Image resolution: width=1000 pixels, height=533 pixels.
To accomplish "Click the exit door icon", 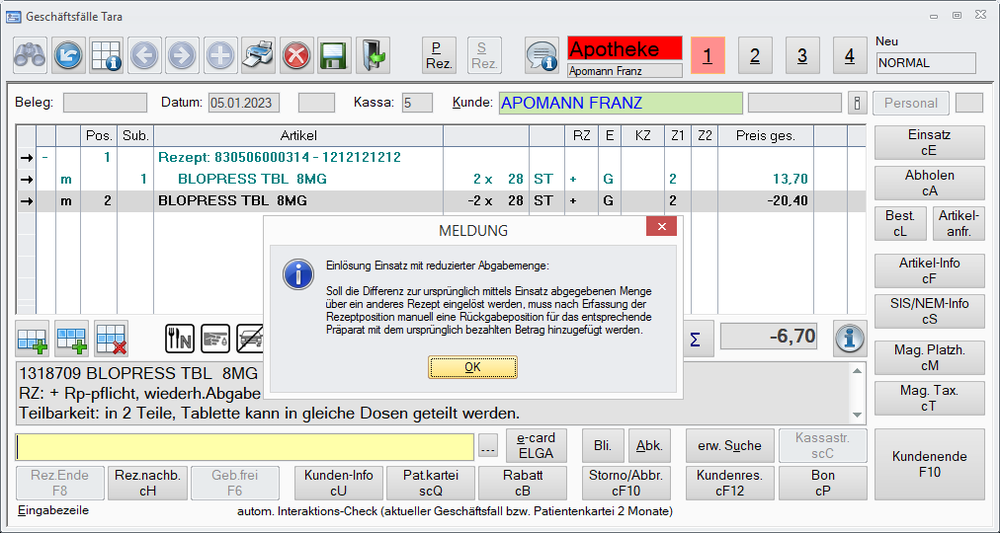I will (372, 54).
